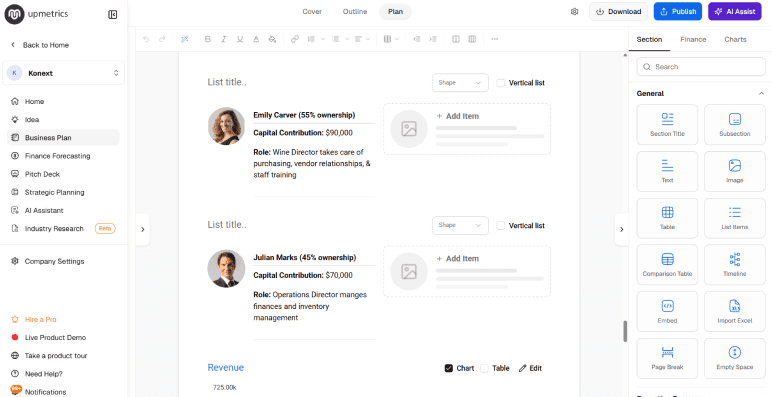This screenshot has height=397, width=772.
Task: Open the Charts tab in right panel
Action: tap(735, 39)
